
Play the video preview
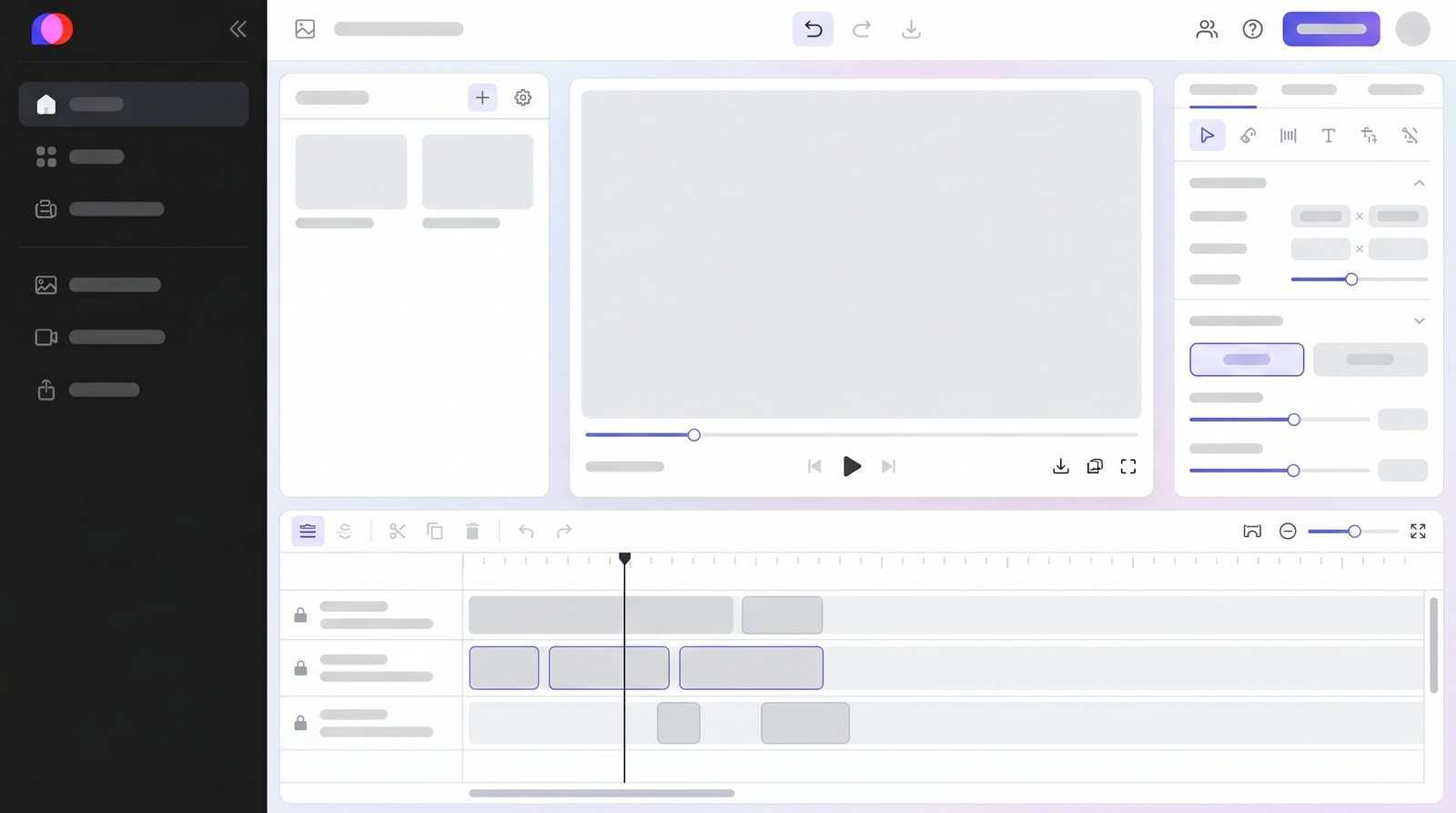(x=852, y=466)
